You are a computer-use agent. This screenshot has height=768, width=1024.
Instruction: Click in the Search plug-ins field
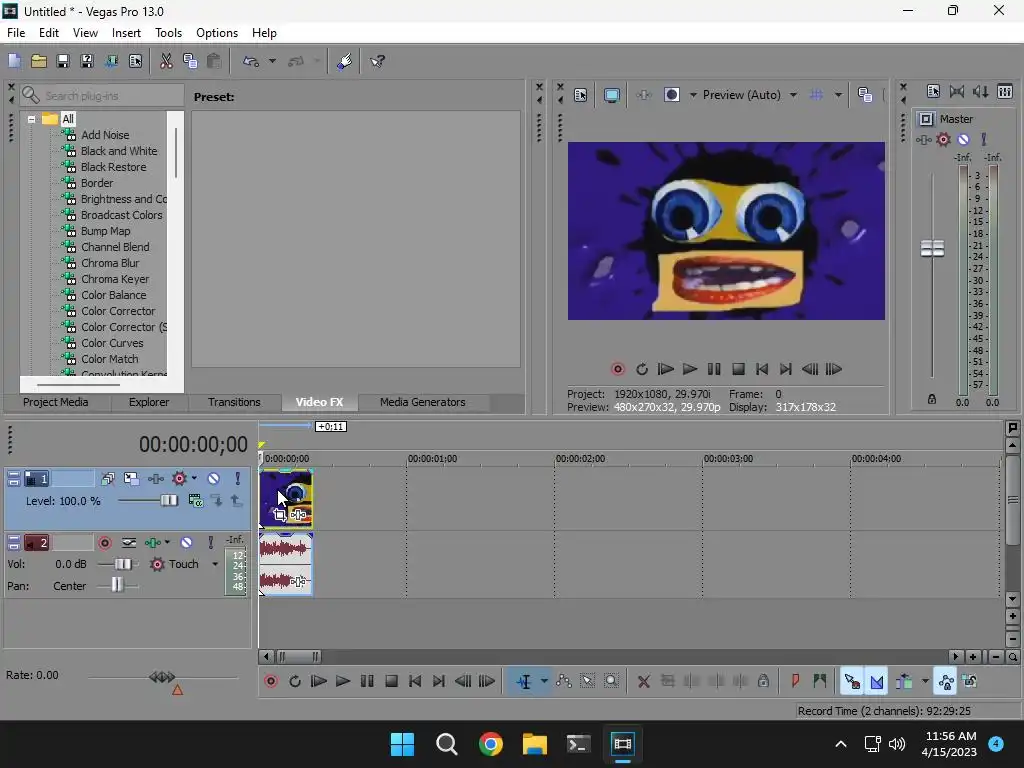(x=101, y=96)
